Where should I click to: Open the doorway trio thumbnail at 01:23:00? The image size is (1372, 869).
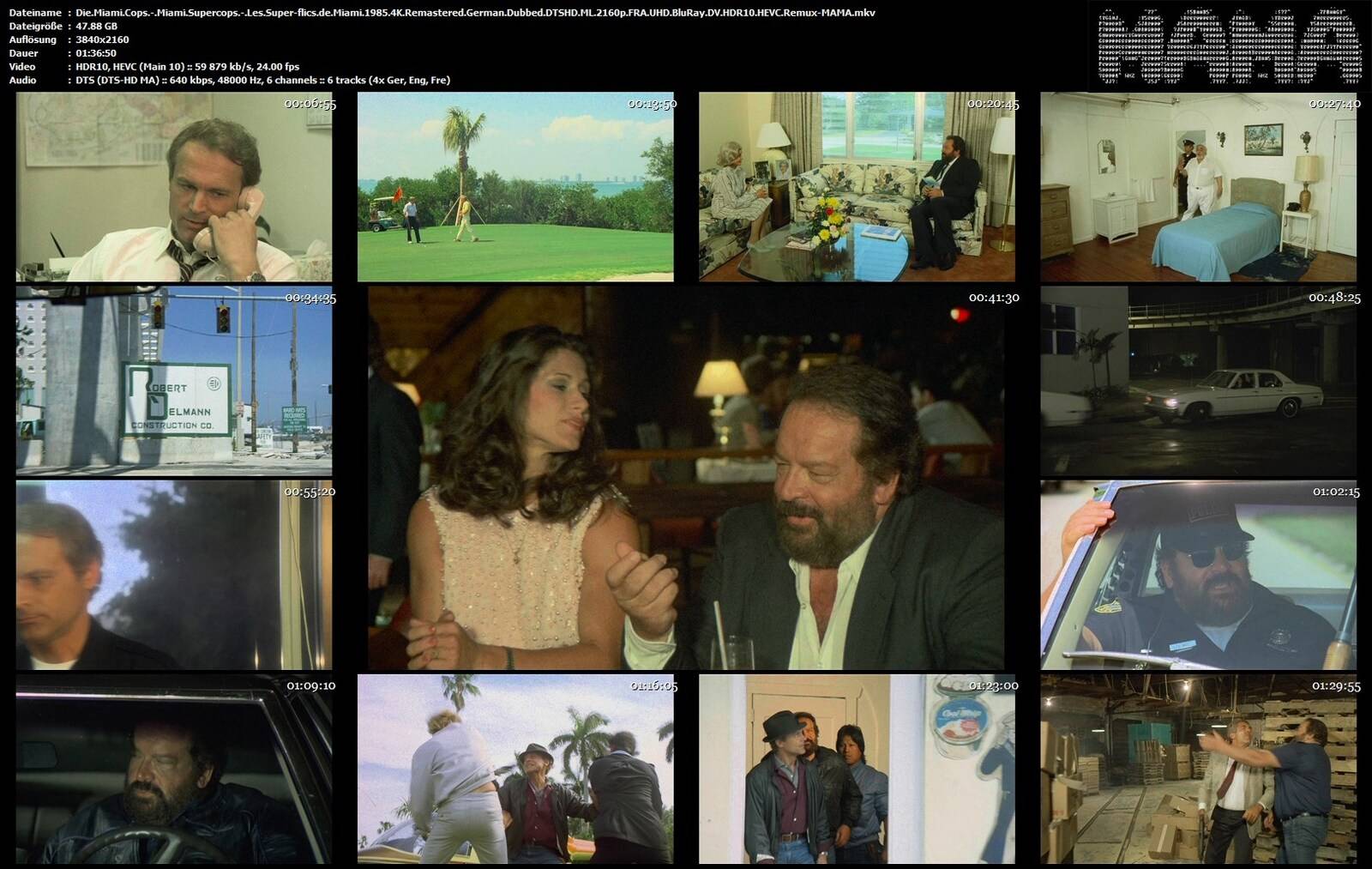(857, 769)
